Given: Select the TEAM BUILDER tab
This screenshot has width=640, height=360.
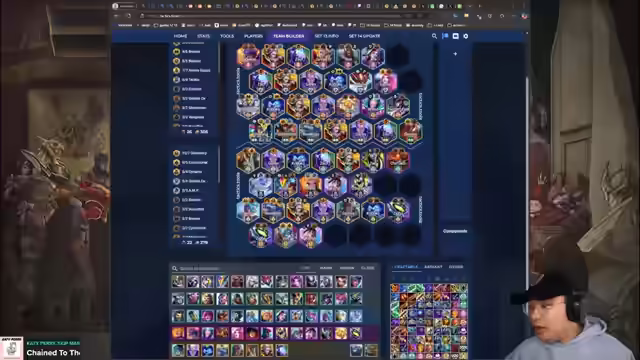Looking at the screenshot, I should point(289,36).
